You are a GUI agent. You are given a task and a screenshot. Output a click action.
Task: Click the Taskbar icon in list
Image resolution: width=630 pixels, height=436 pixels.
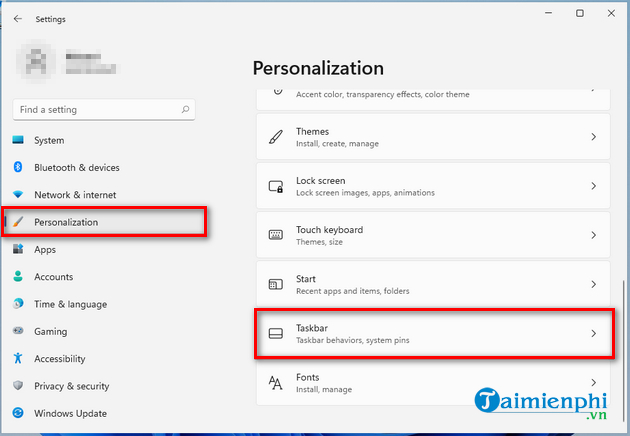pyautogui.click(x=276, y=334)
